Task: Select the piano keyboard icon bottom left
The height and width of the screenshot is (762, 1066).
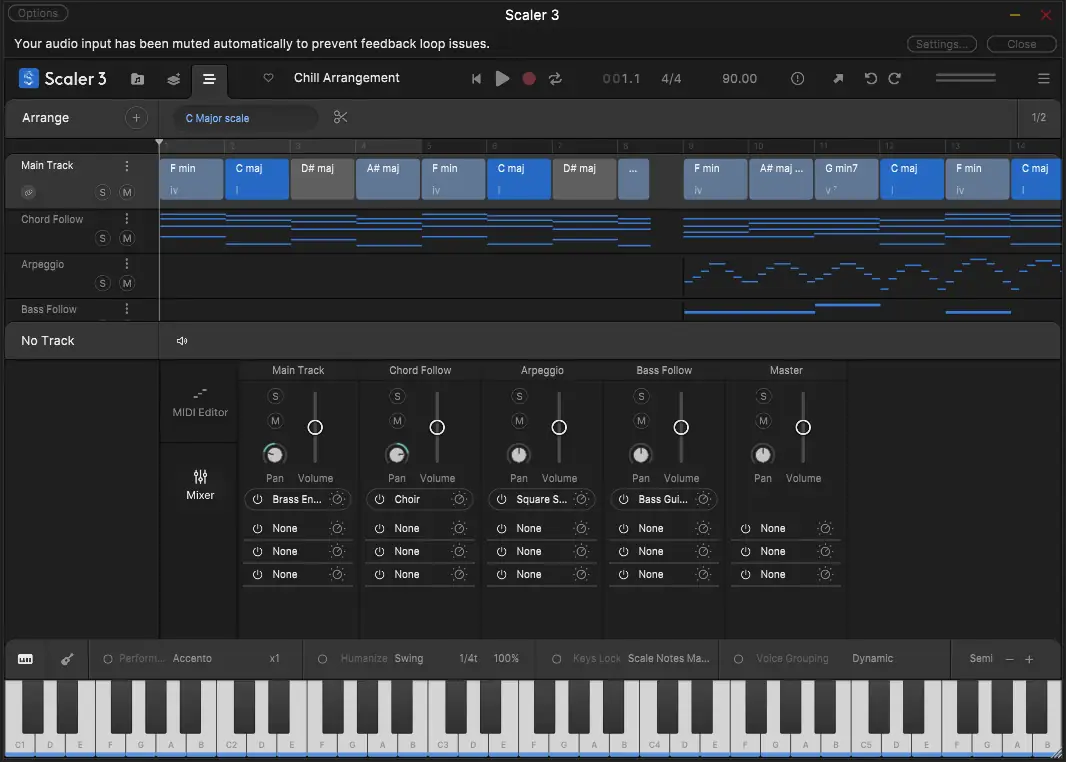Action: [25, 659]
